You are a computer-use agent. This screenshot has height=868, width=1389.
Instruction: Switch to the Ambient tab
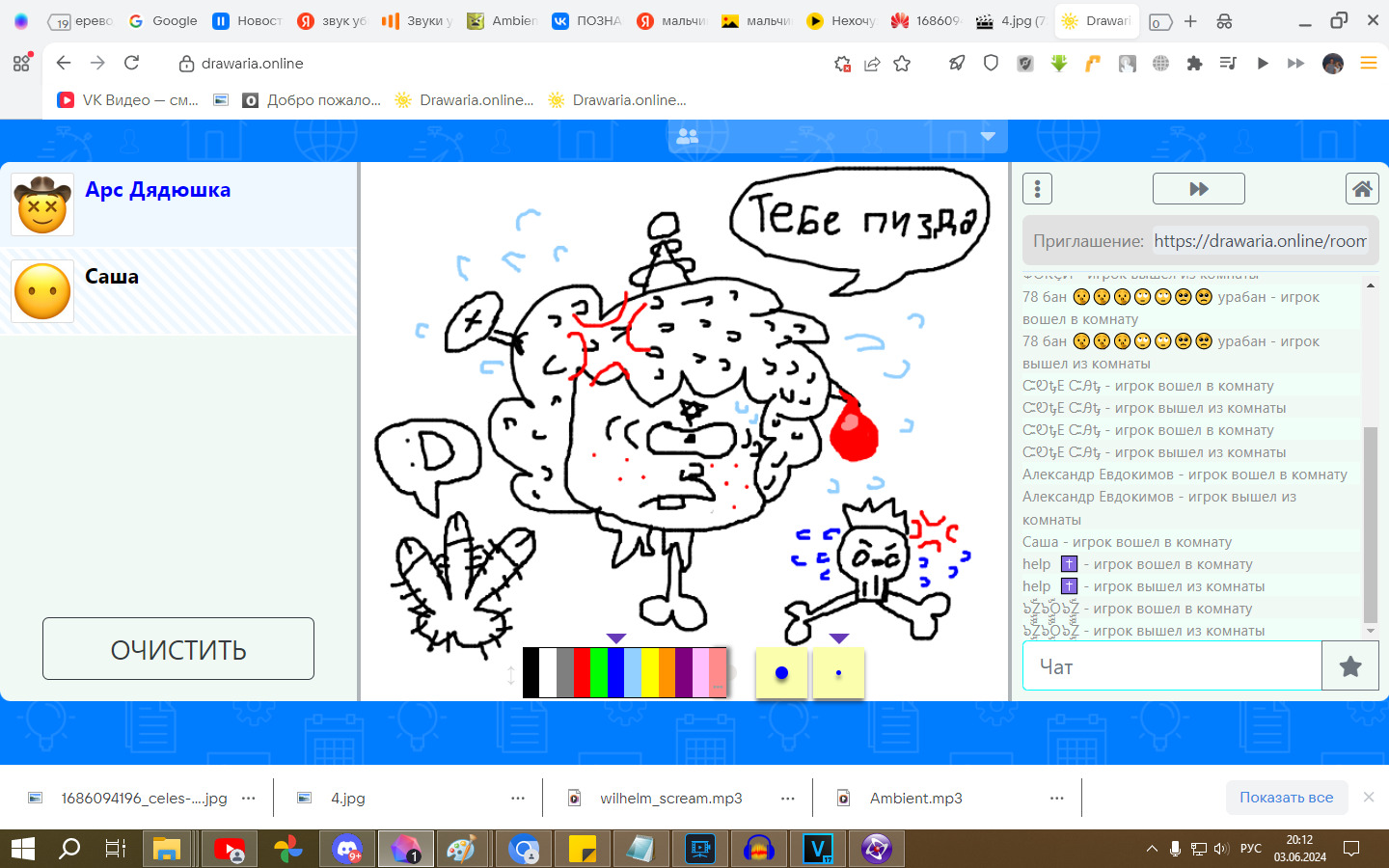pos(502,21)
